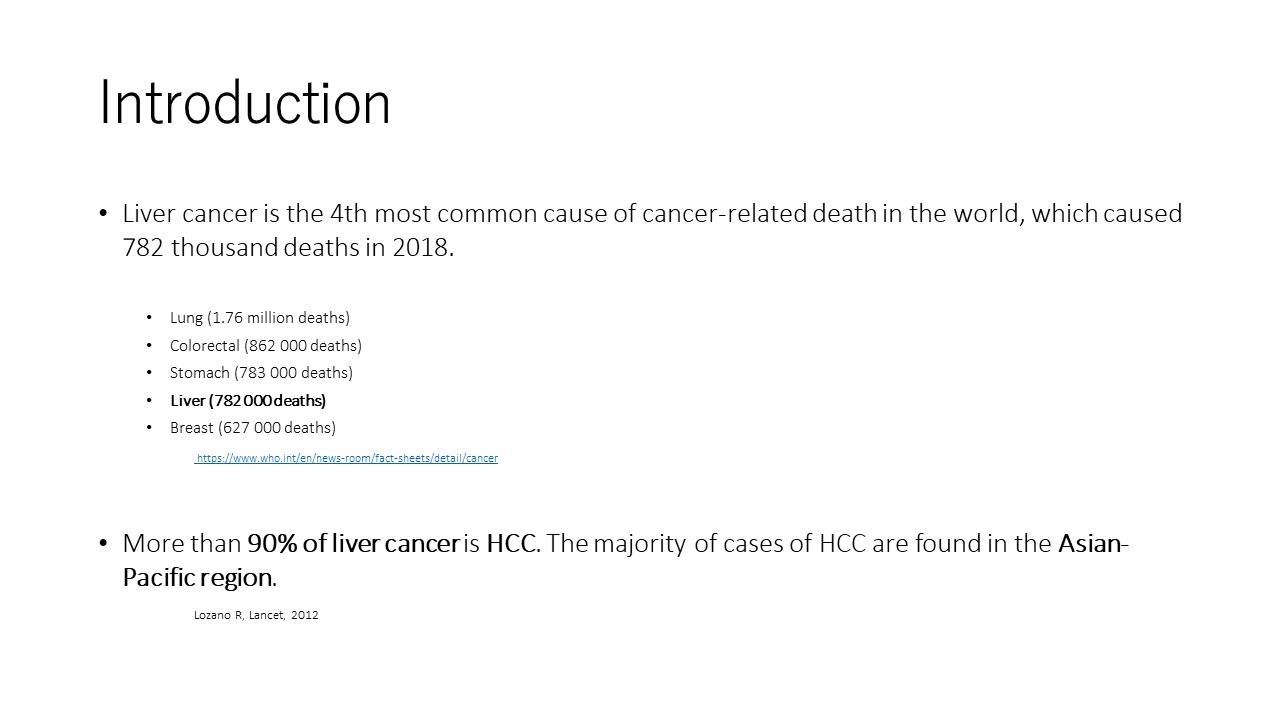Image resolution: width=1280 pixels, height=720 pixels.
Task: Select the Breast (627 000 deaths) line
Action: click(x=253, y=428)
